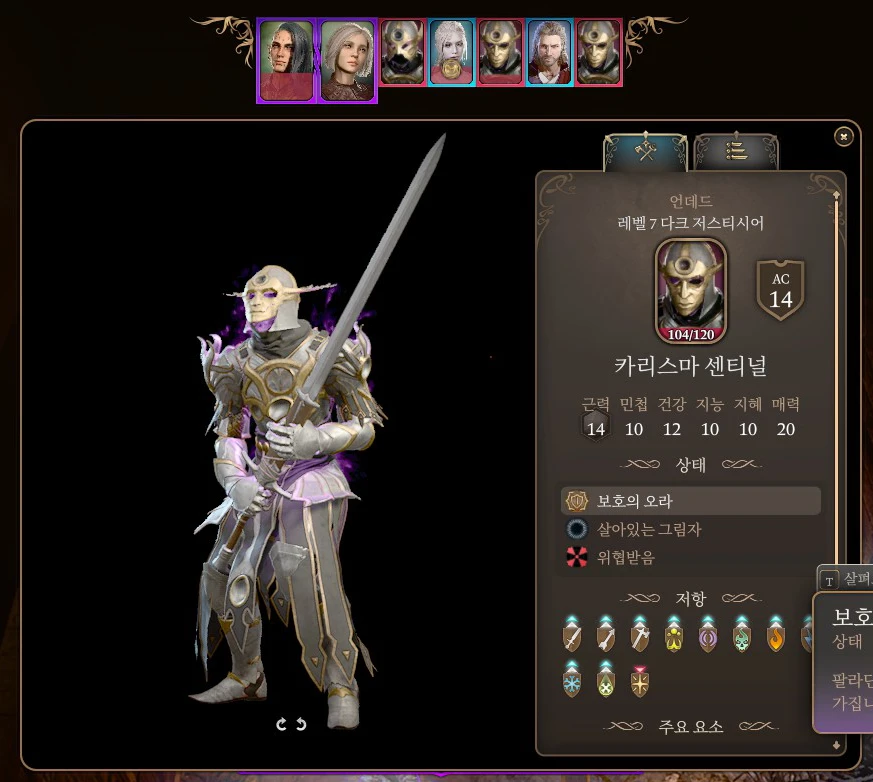873x782 pixels.
Task: Click the necrotic resistance green skull icon
Action: [x=742, y=634]
